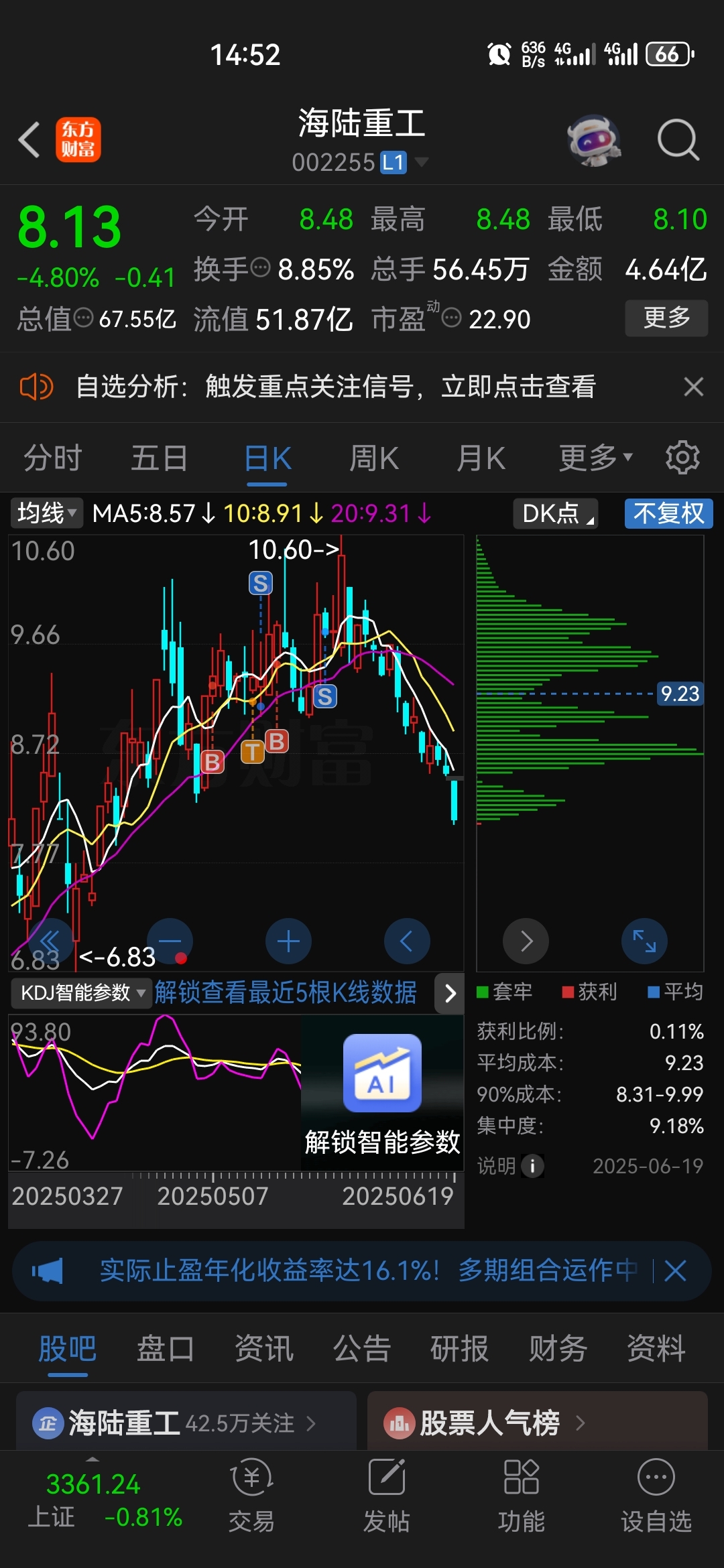Viewport: 724px width, 1568px height.
Task: Tap the 9.23 average cost label
Action: pos(680,694)
